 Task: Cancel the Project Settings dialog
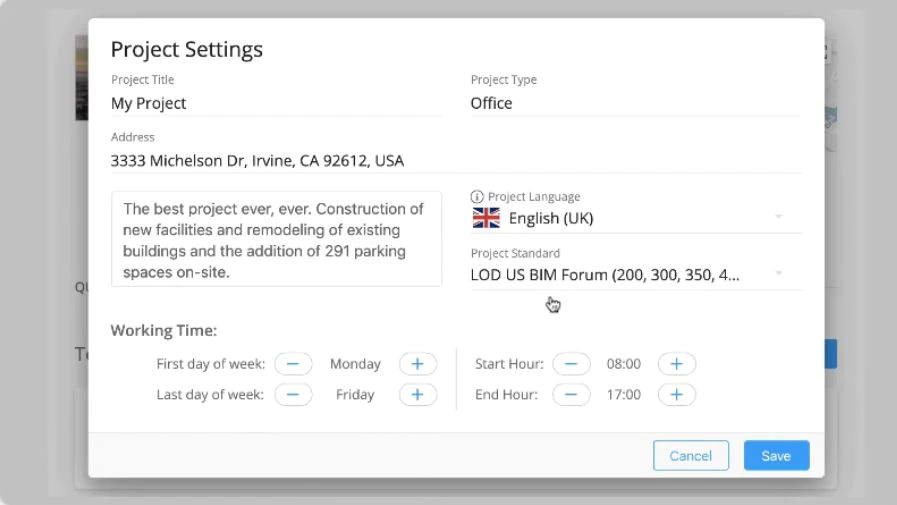[690, 456]
